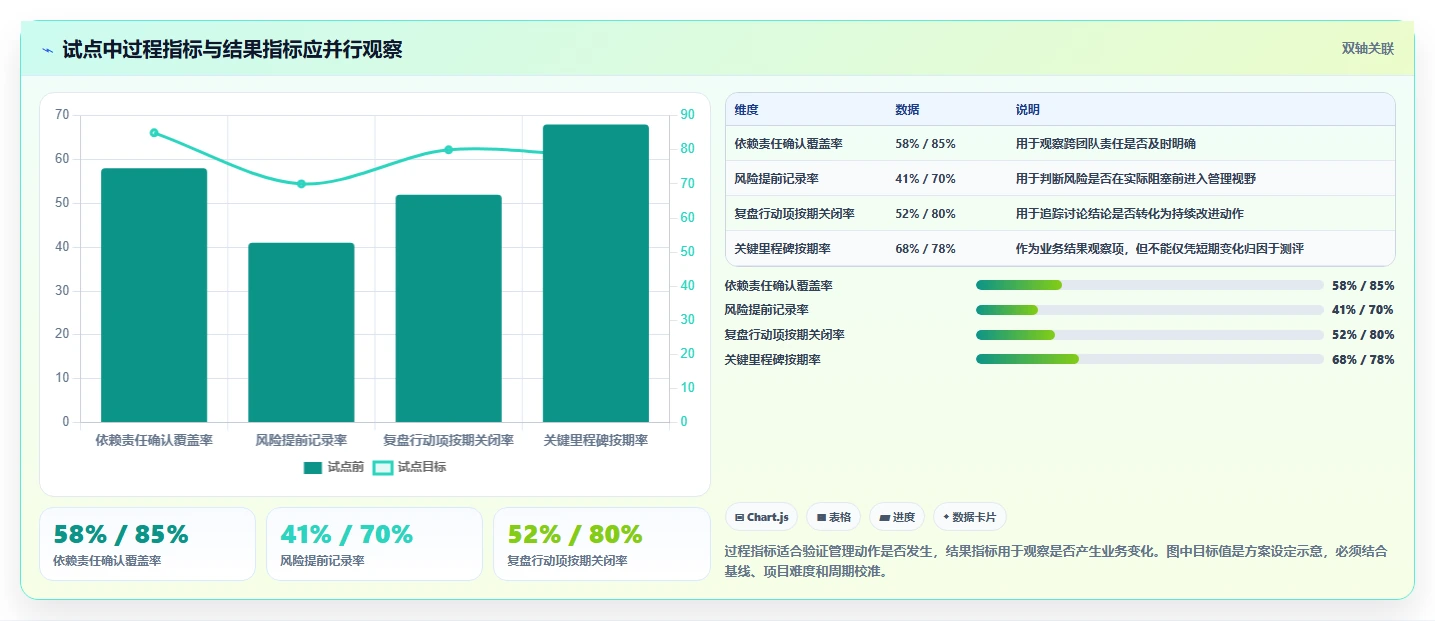Viewport: 1435px width, 621px height.
Task: Click the 说明 table column header
Action: [x=1027, y=110]
